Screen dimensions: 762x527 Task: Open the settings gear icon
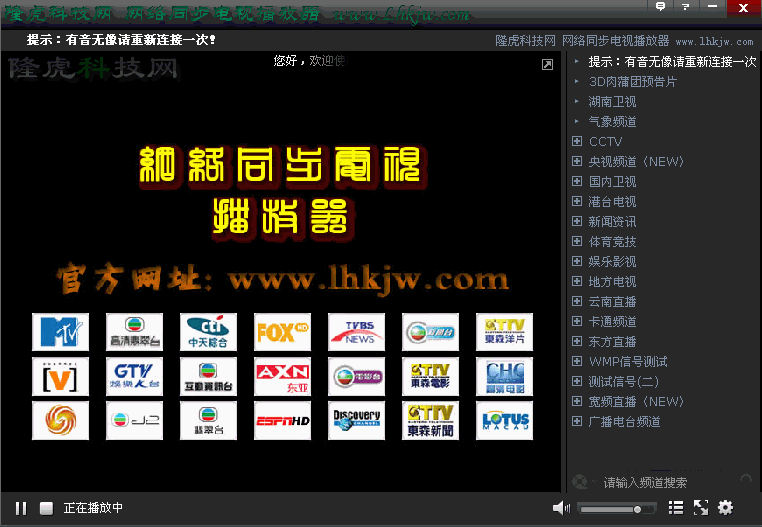click(x=725, y=508)
